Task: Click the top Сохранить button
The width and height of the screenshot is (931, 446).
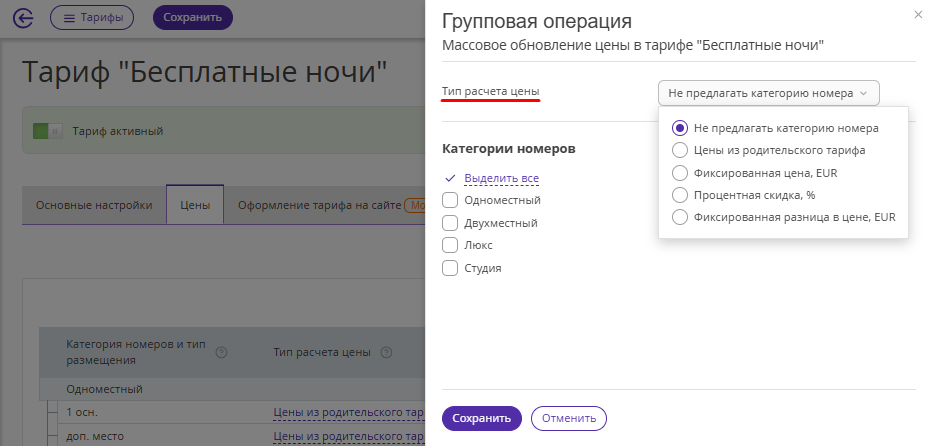Action: (x=192, y=18)
